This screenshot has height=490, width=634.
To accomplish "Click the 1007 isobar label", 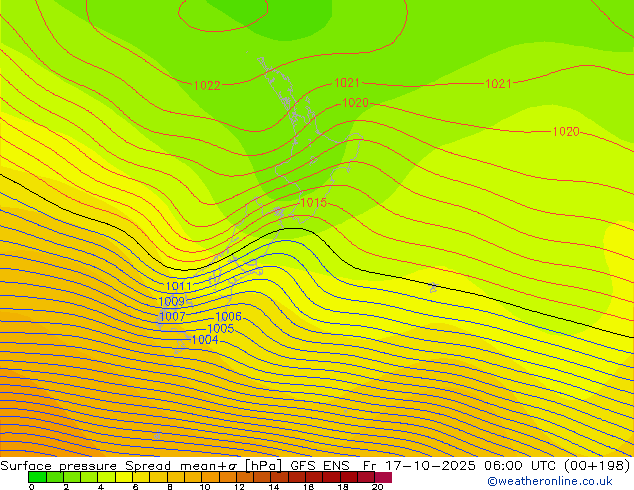I will pyautogui.click(x=172, y=316).
